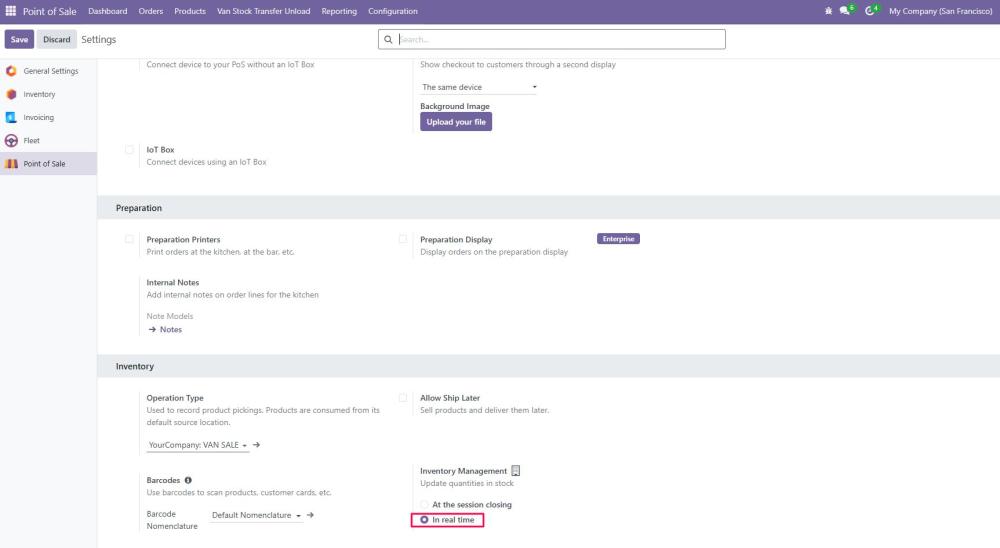The width and height of the screenshot is (1000, 548).
Task: Click the Barcodes info icon
Action: tap(188, 480)
